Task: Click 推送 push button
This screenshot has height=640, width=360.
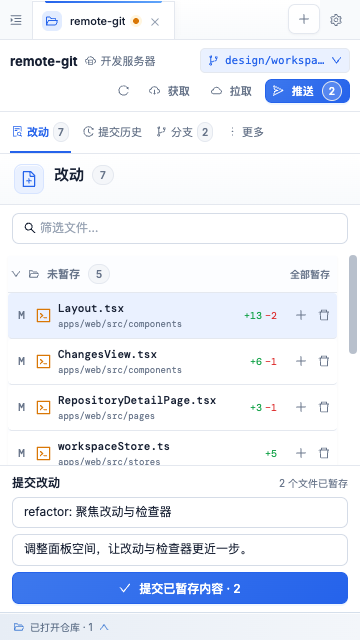Action: 307,91
